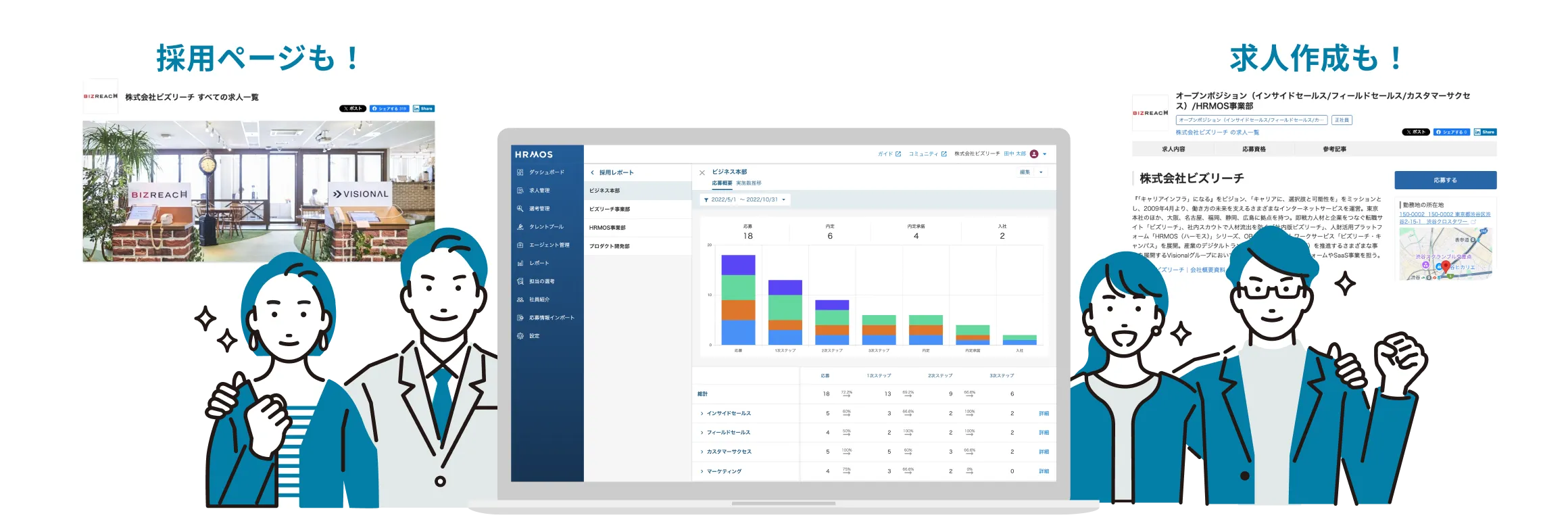Image resolution: width=1568 pixels, height=526 pixels.
Task: Click the 設定 gear icon
Action: 520,336
